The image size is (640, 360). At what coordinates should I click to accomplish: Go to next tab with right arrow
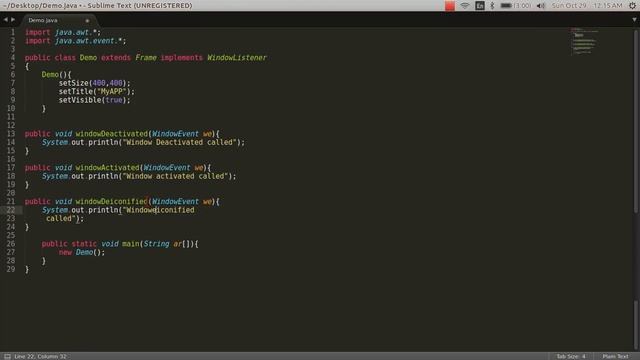13,20
